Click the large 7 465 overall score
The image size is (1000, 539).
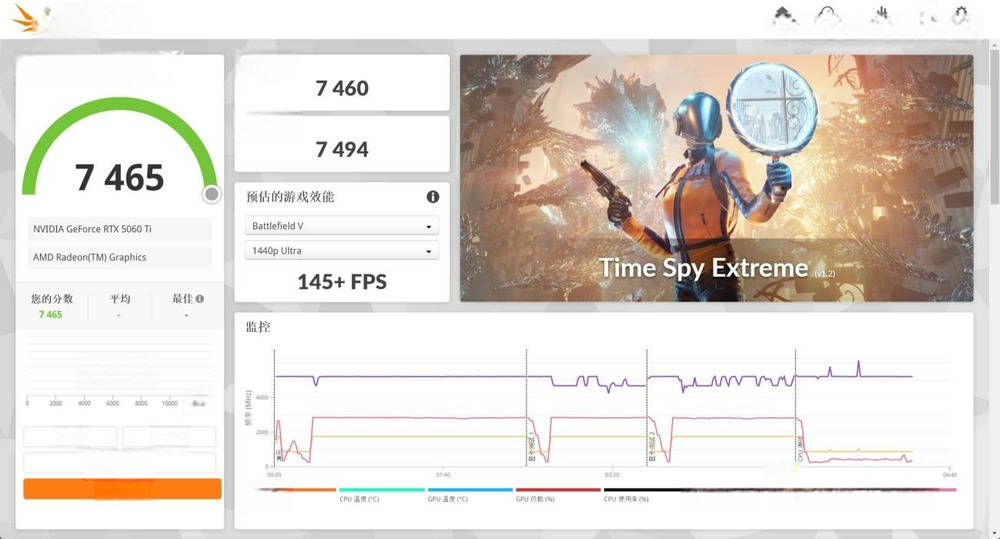pyautogui.click(x=119, y=177)
